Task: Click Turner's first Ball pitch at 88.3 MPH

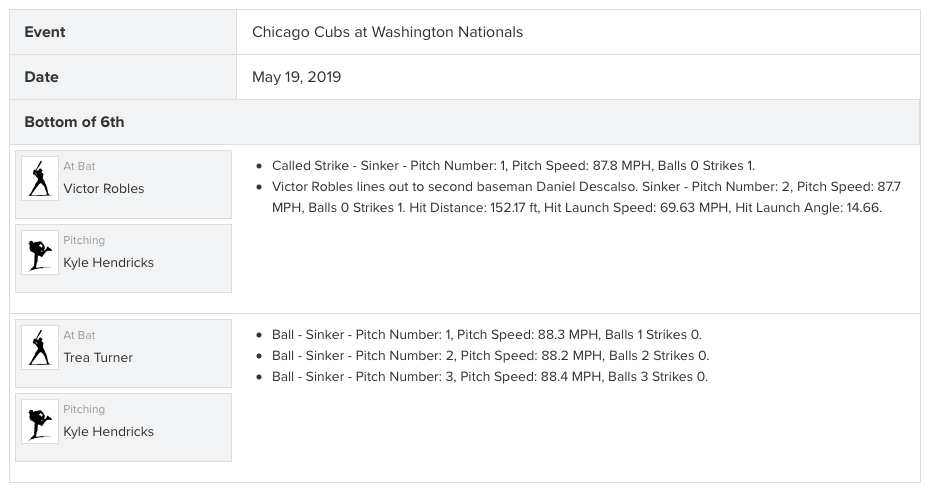Action: pos(486,335)
